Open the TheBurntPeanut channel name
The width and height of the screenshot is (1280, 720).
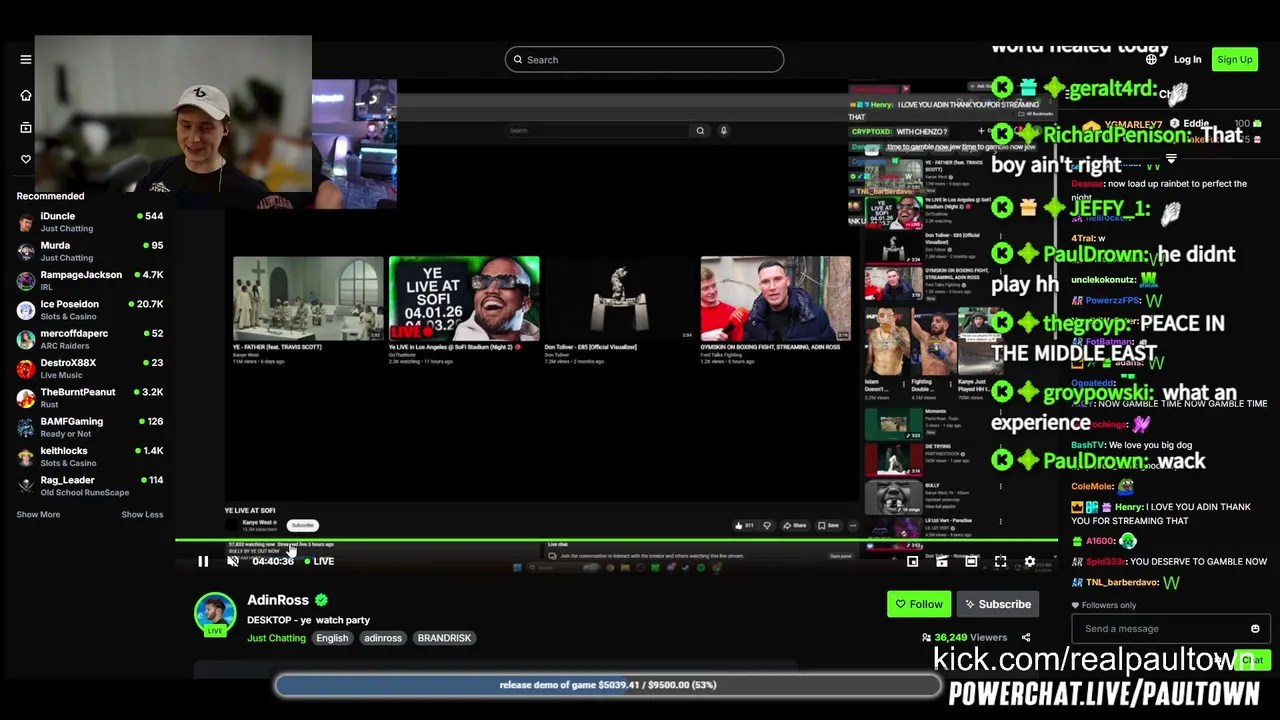(78, 392)
